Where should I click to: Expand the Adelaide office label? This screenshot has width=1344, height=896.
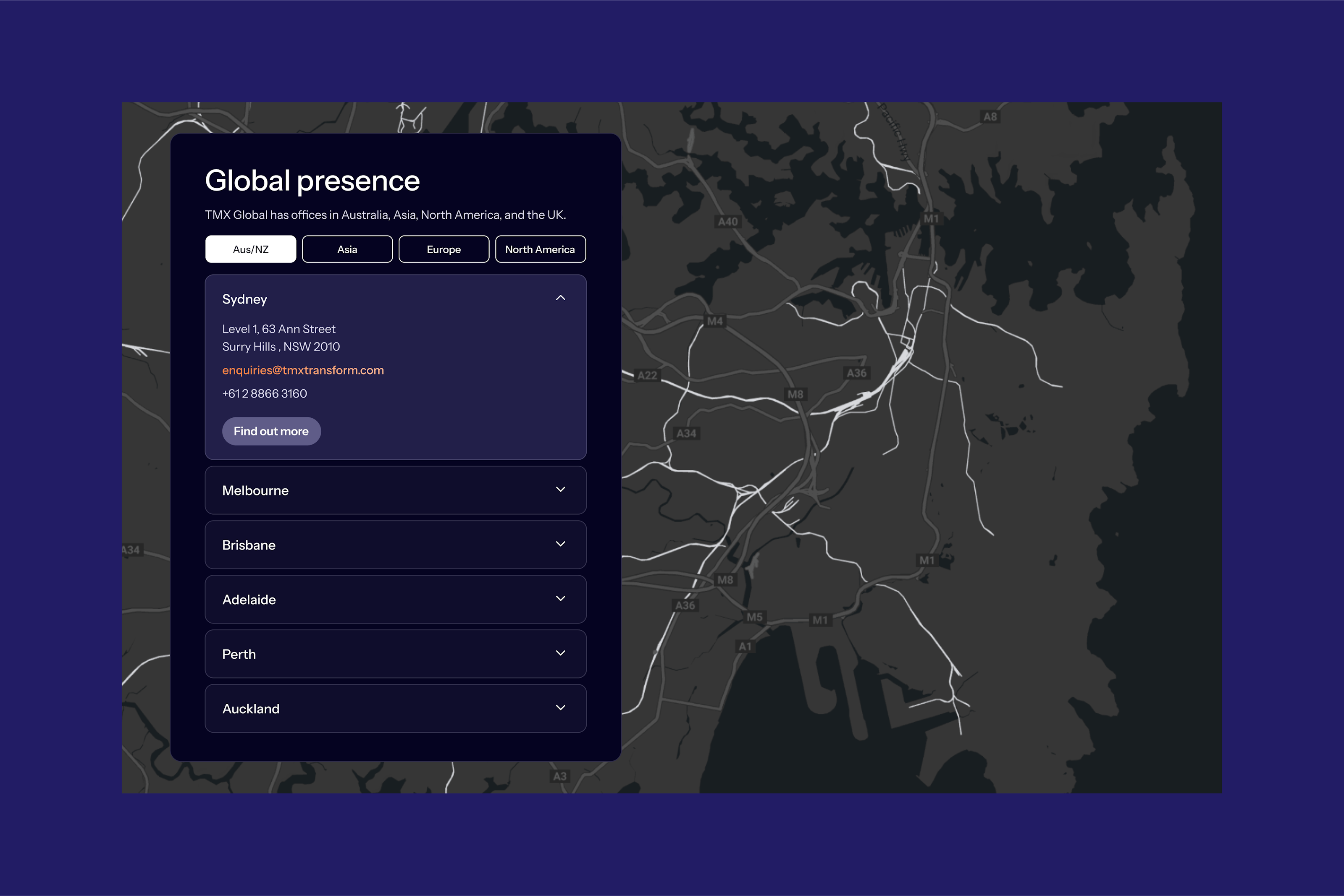tap(249, 600)
